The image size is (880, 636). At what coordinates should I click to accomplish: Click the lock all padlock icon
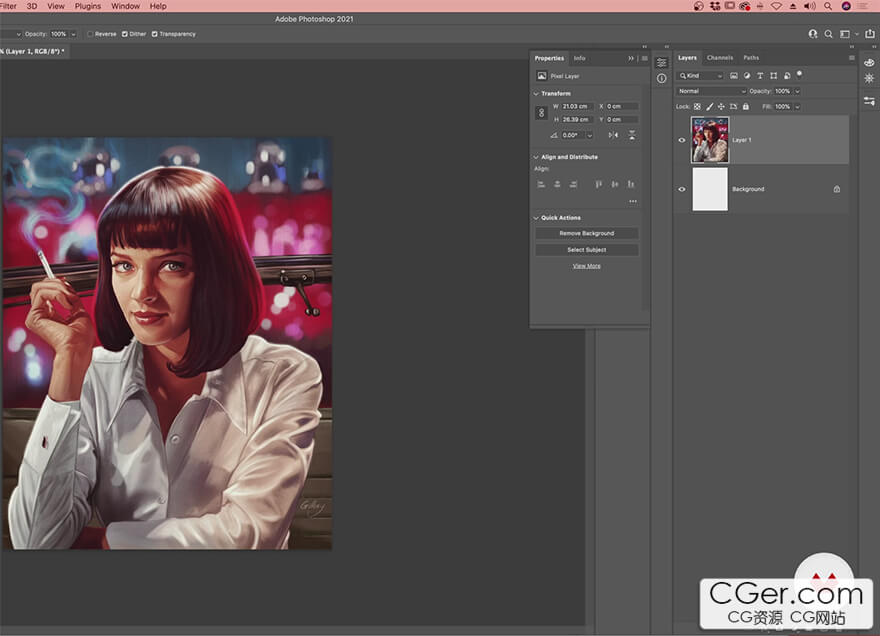coord(748,106)
